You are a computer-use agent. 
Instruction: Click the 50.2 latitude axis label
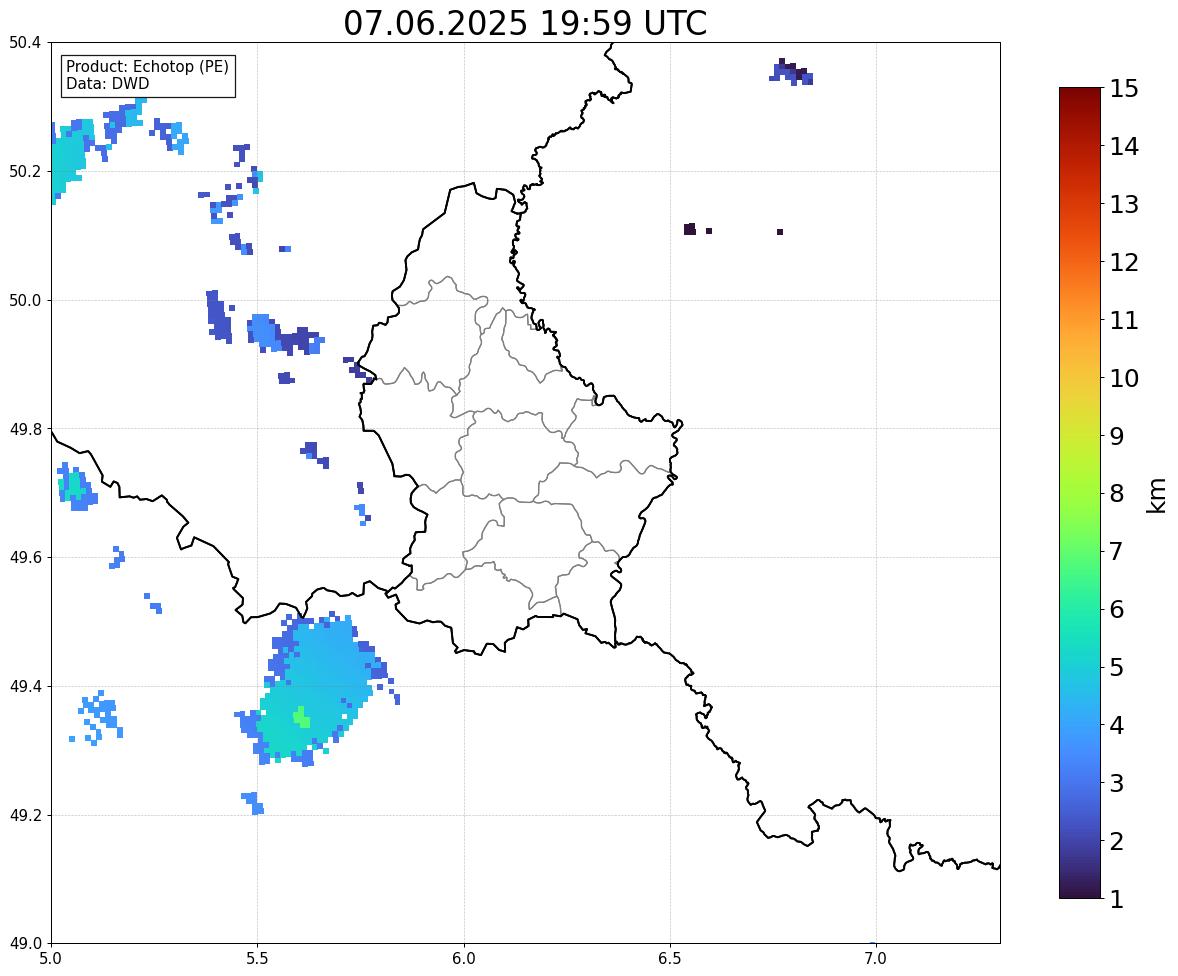tap(24, 171)
